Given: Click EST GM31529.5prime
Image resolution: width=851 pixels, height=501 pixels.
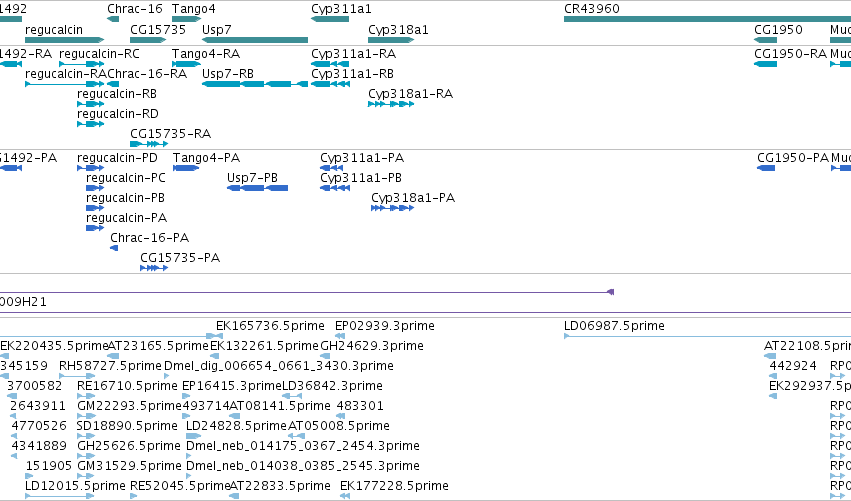Looking at the screenshot, I should 129,466.
